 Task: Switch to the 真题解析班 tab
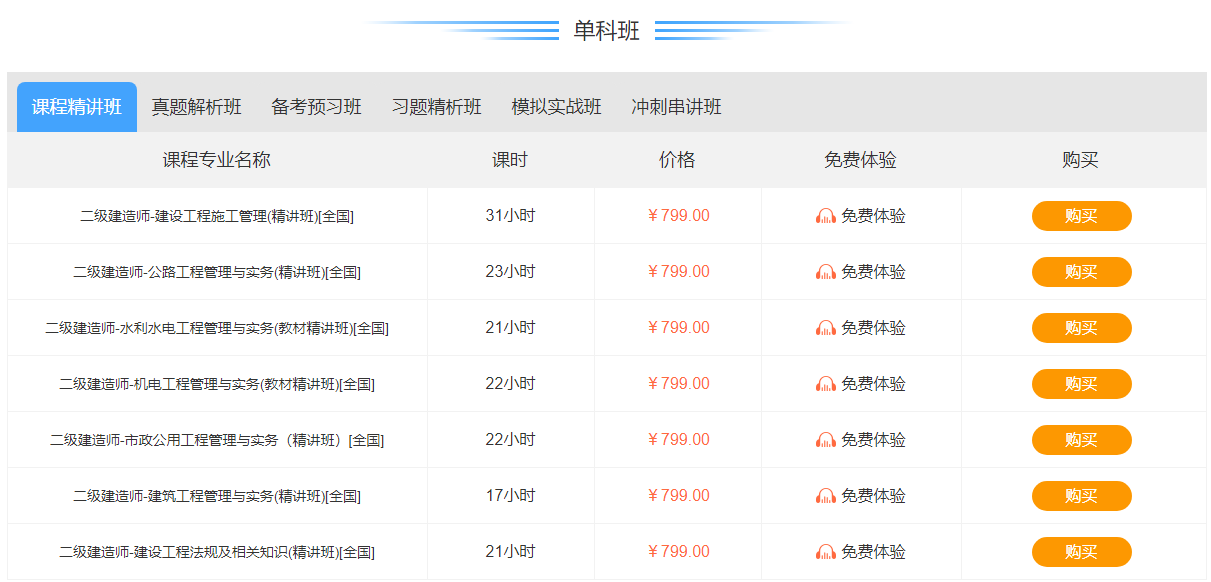tap(196, 107)
